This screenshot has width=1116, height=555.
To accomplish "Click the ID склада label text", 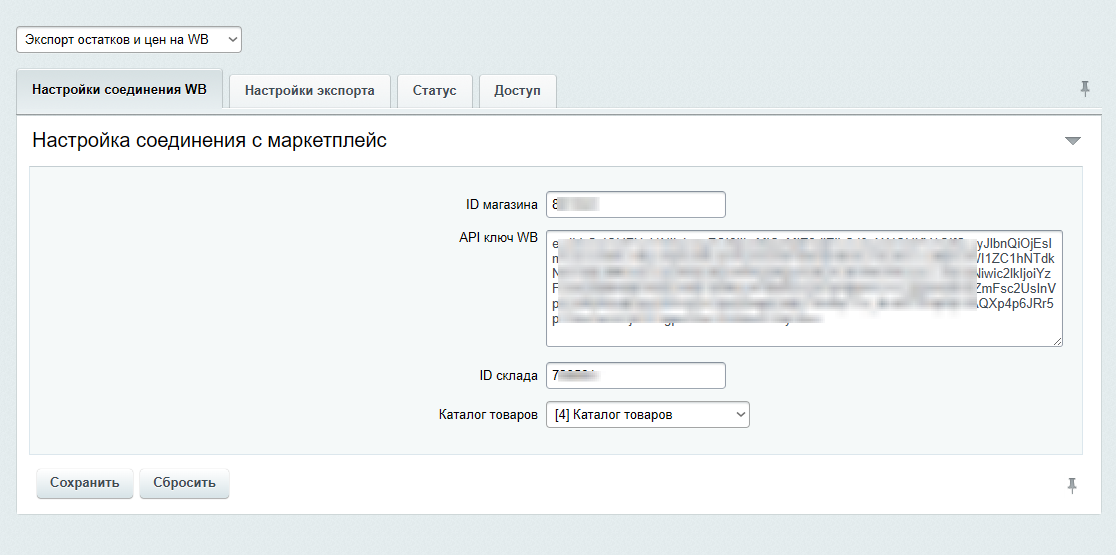I will tap(508, 375).
